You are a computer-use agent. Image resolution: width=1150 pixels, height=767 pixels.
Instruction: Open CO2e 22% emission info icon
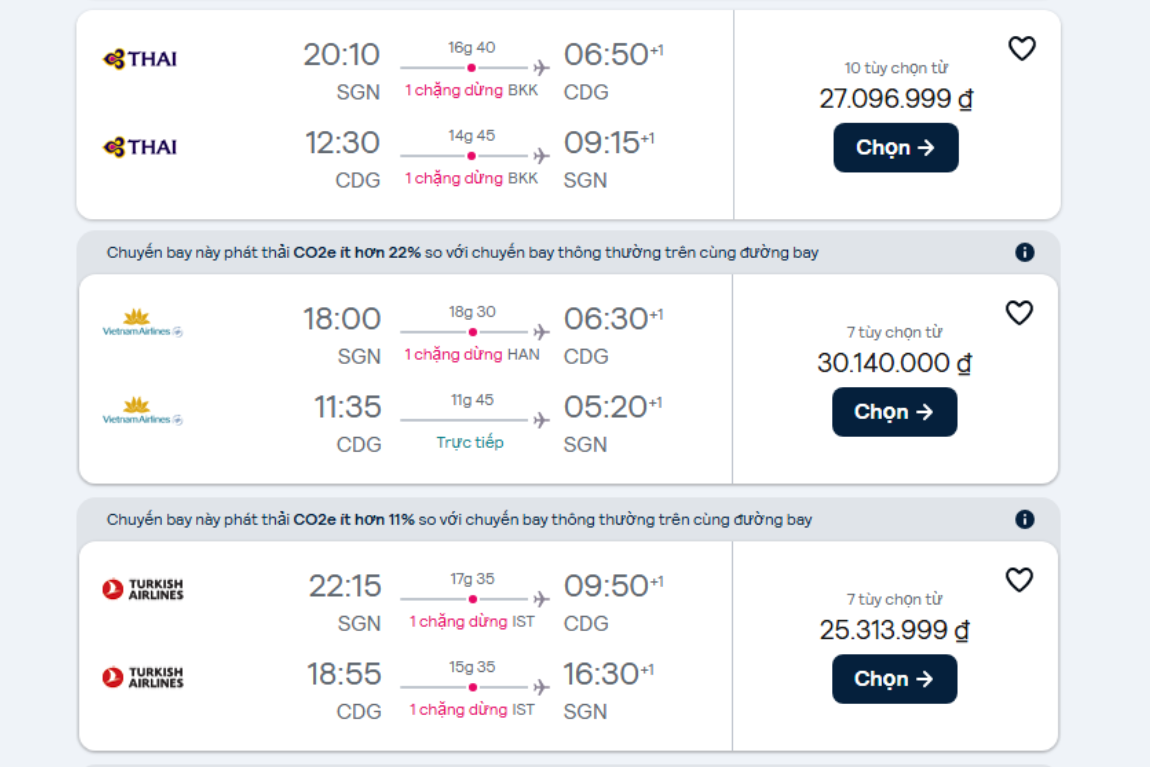1025,252
